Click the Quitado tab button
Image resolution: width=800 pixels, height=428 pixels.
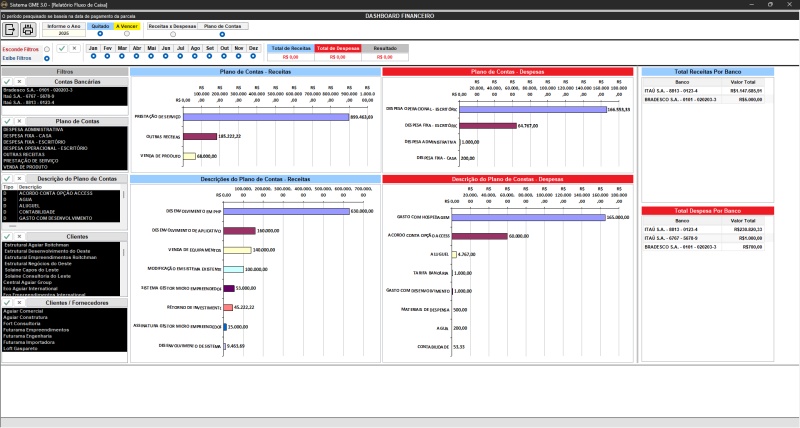(x=100, y=27)
